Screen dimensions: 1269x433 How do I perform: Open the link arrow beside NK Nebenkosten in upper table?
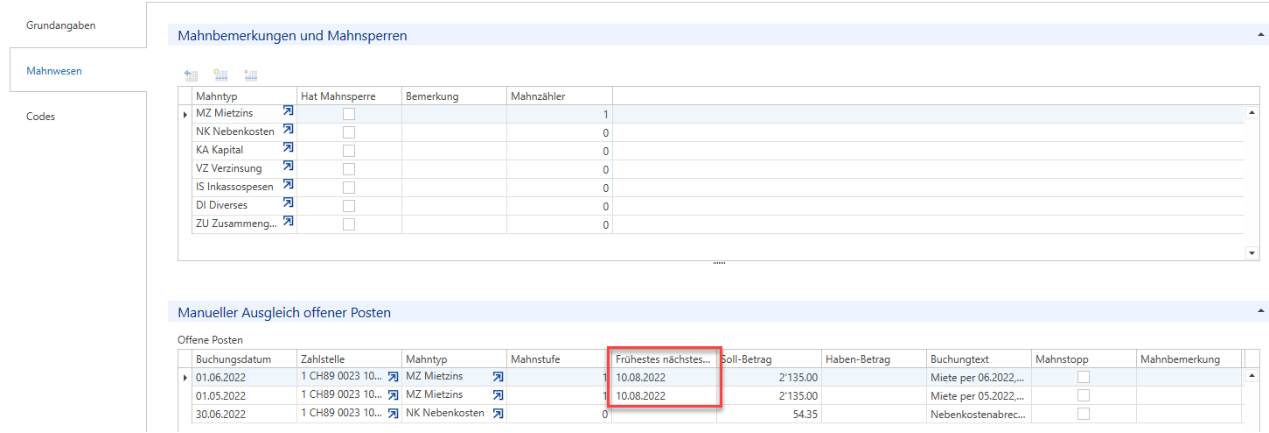(x=288, y=131)
